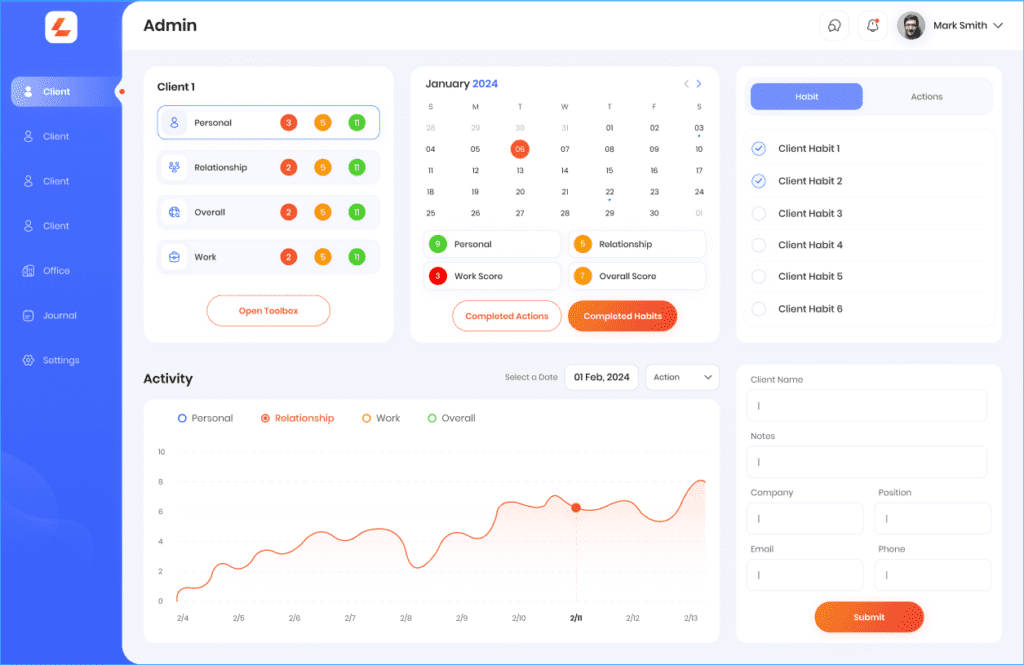Open the Action dropdown in Activity
The width and height of the screenshot is (1024, 665).
tap(682, 377)
